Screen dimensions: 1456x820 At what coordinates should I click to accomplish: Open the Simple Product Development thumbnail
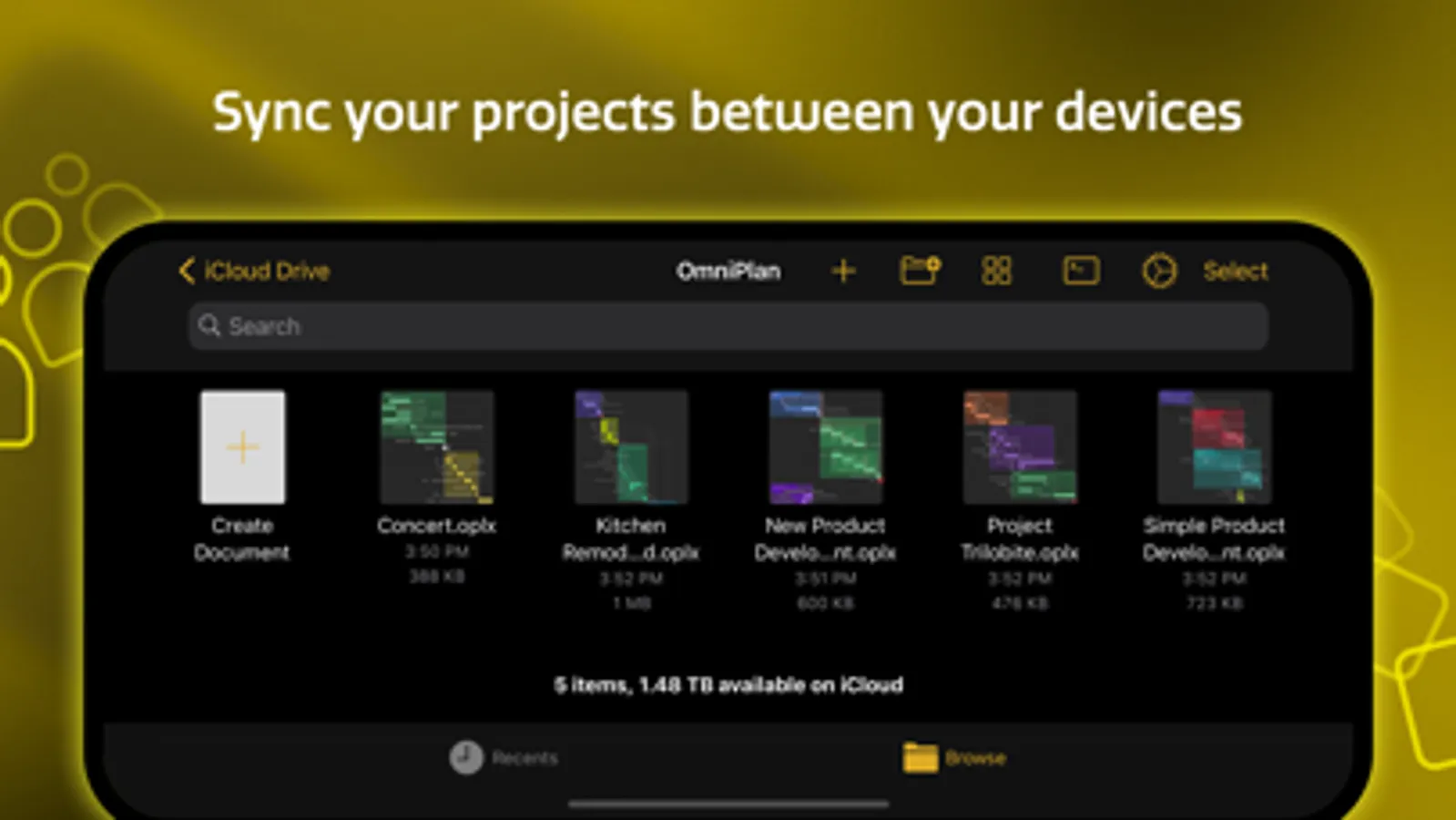pos(1215,447)
